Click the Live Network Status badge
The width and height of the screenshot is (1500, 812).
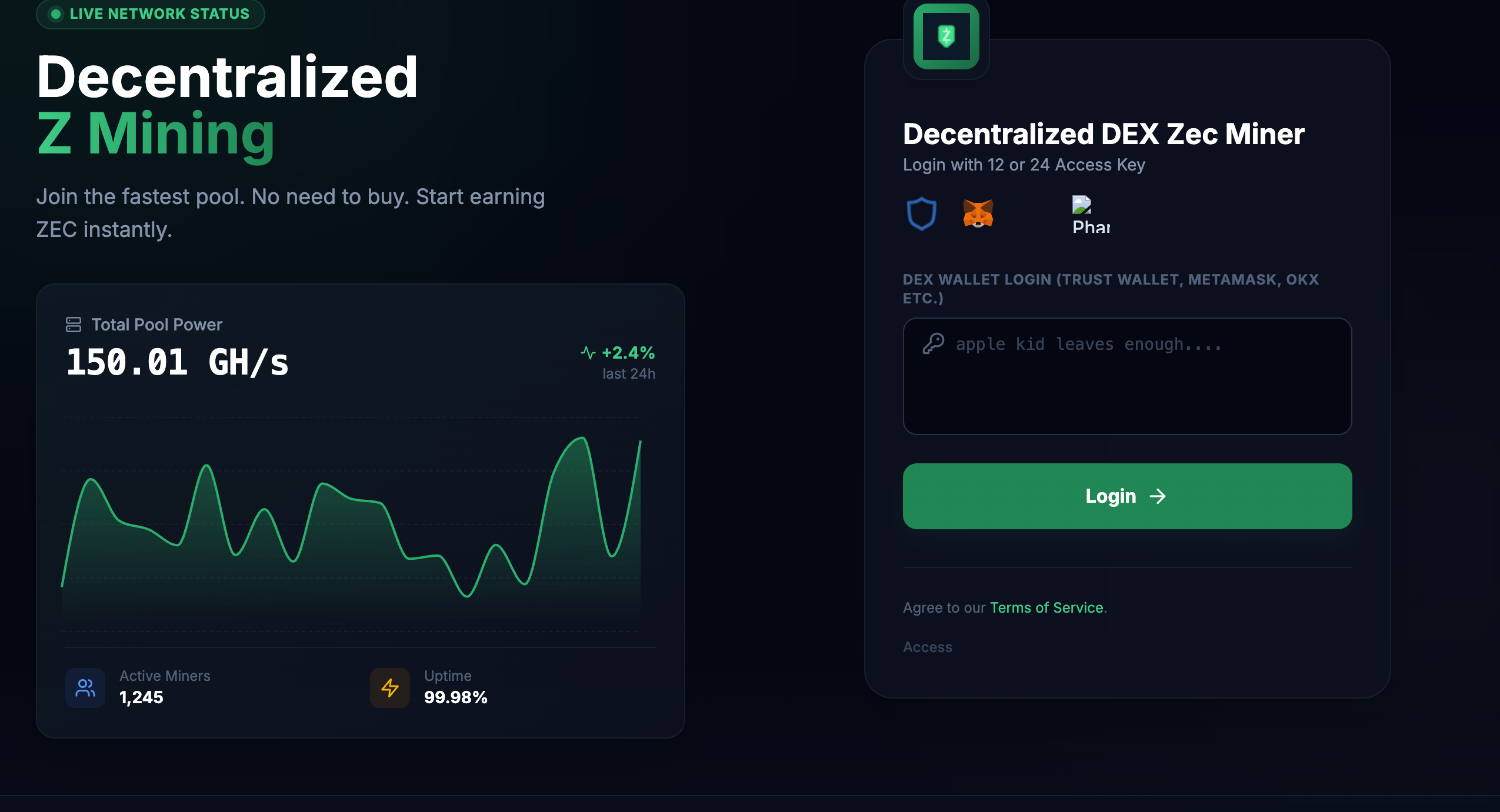(x=151, y=14)
